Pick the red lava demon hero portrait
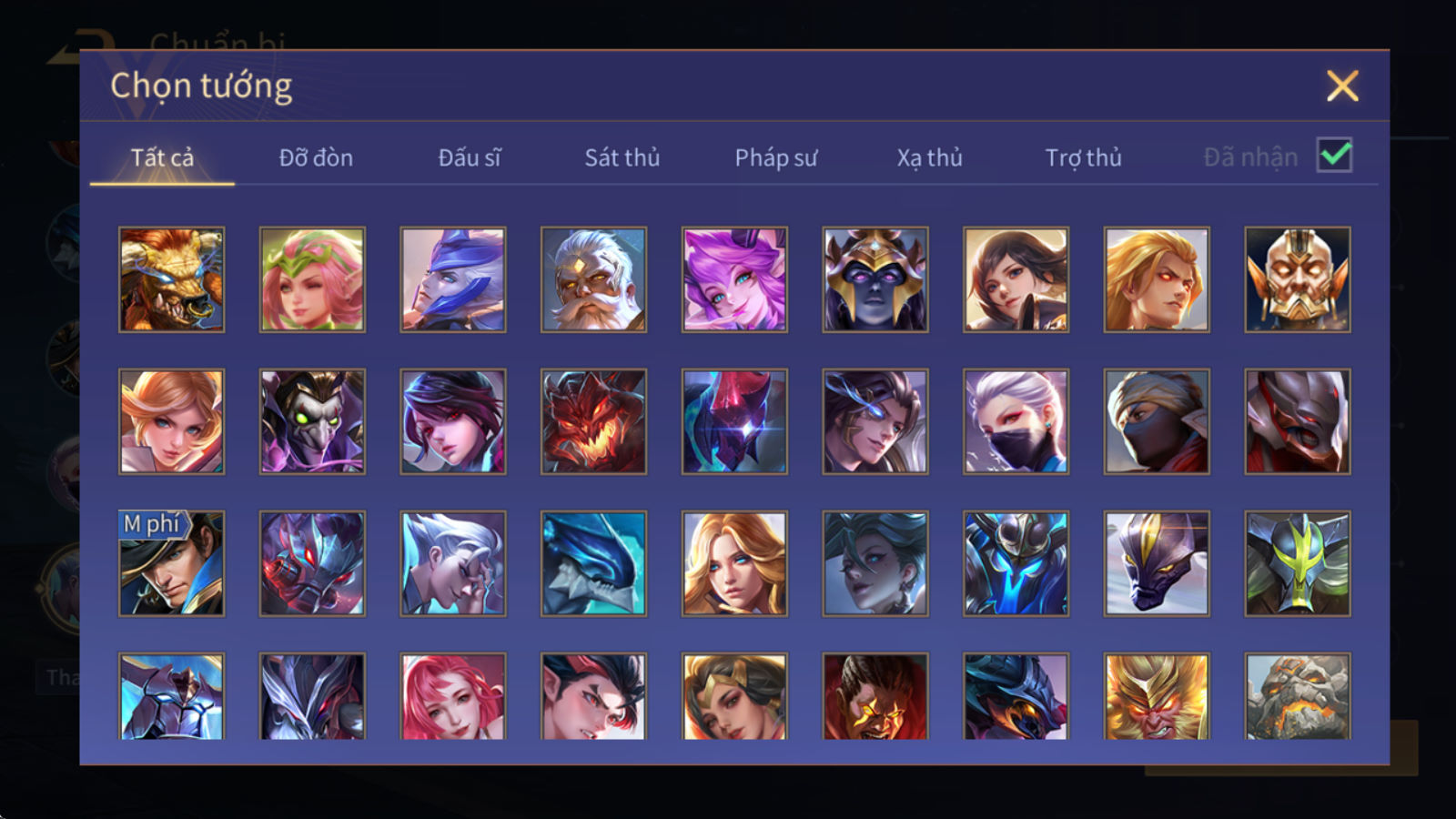This screenshot has height=819, width=1456. 593,421
